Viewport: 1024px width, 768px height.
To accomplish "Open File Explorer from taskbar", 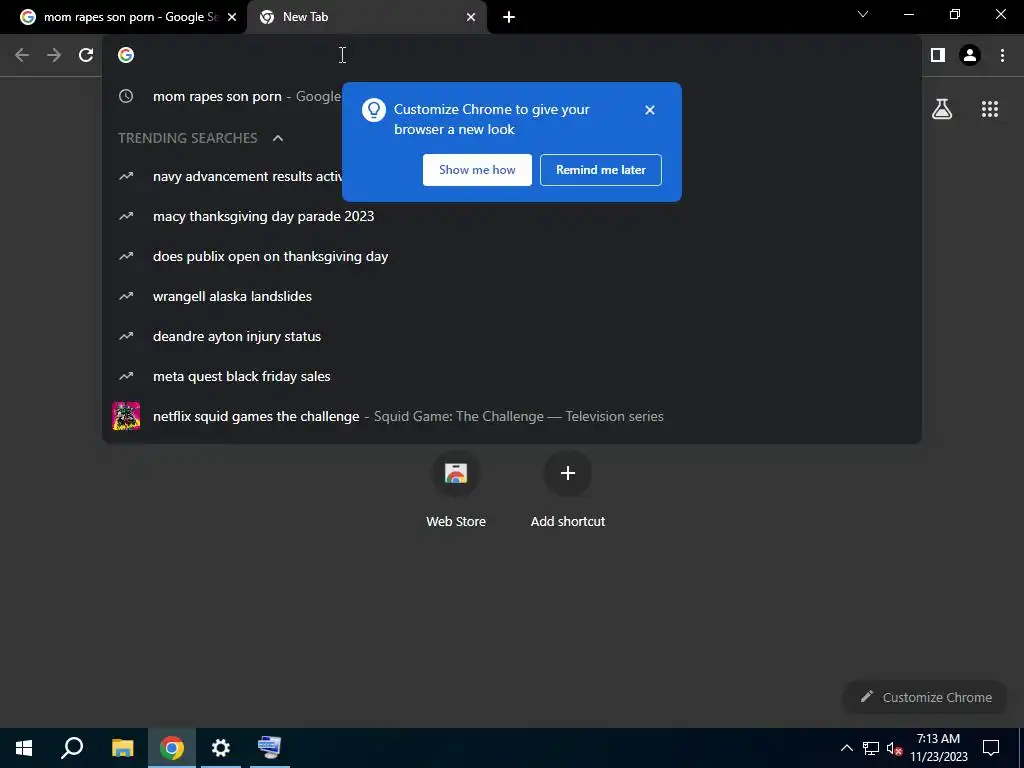I will coord(122,748).
